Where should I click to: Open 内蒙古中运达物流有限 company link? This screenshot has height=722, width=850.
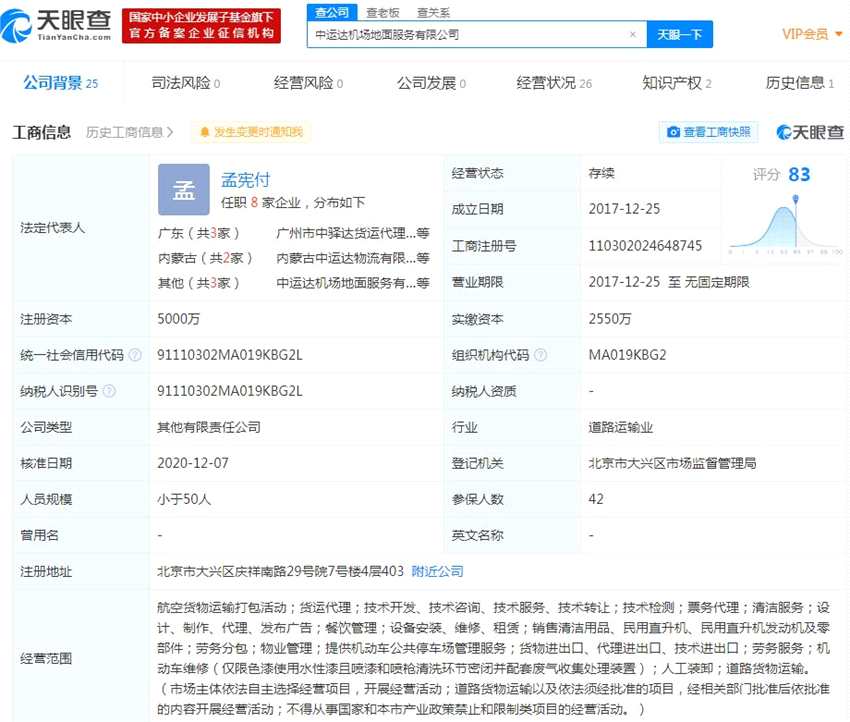tap(353, 258)
